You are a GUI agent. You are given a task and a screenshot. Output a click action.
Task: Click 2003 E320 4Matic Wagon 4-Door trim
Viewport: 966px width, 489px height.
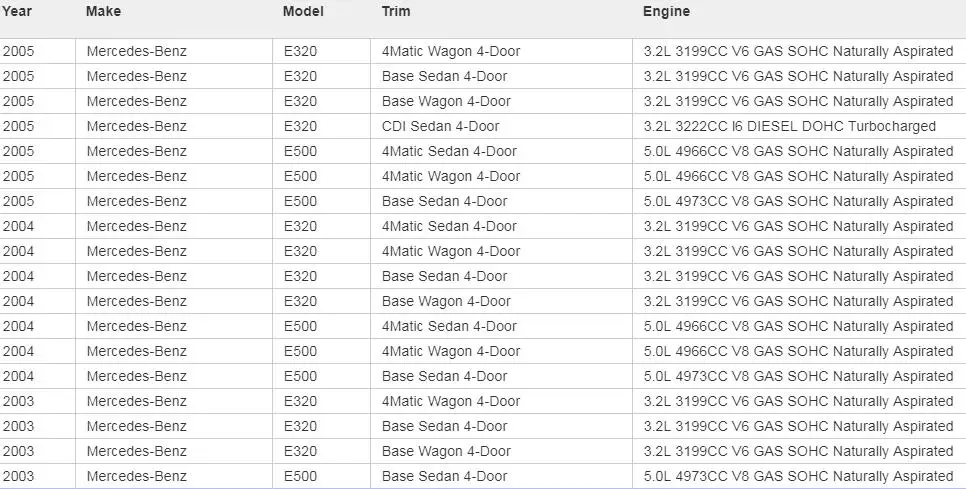coord(451,402)
